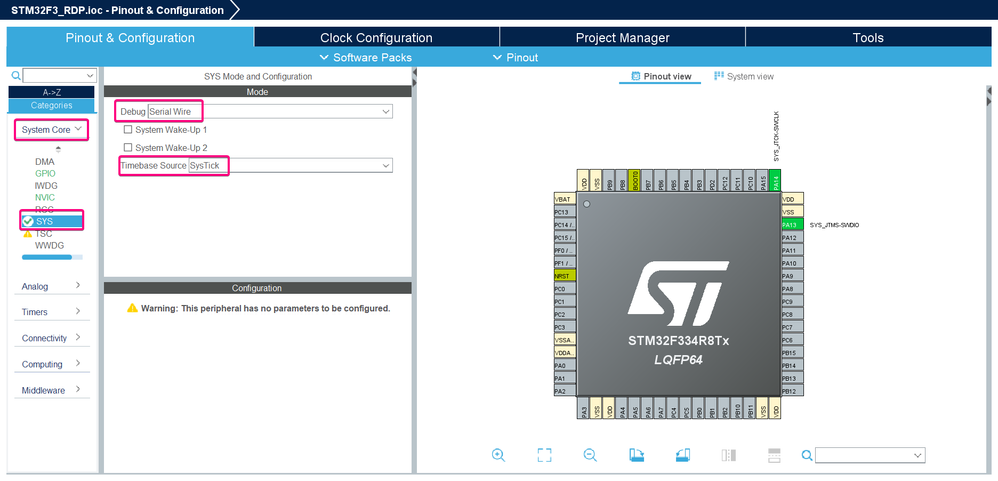Select TSC peripheral
Image resolution: width=998 pixels, height=481 pixels.
tap(43, 234)
